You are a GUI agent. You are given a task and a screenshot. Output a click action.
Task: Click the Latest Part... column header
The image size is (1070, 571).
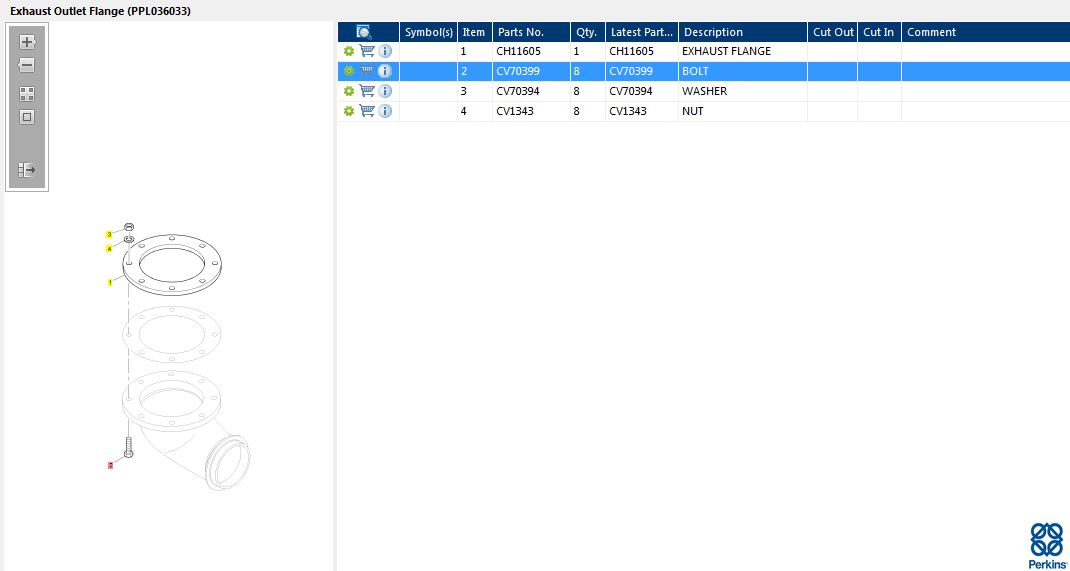[x=642, y=32]
